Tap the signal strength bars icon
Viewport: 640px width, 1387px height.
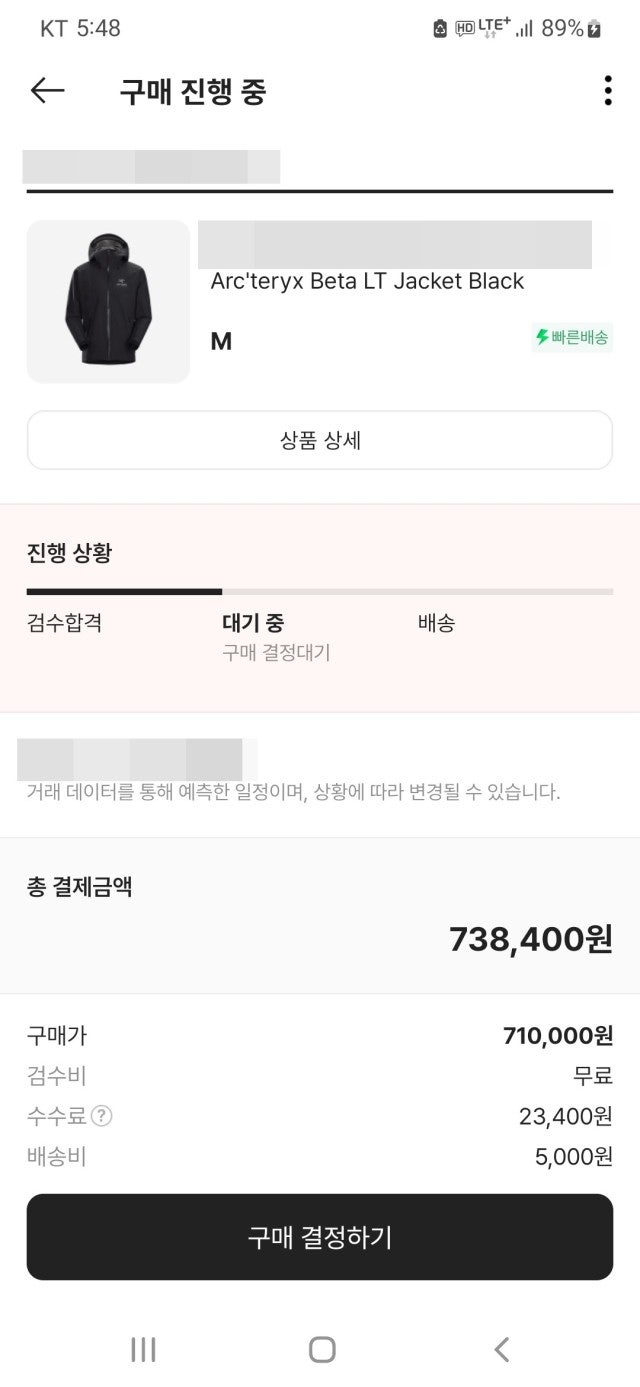click(x=526, y=30)
